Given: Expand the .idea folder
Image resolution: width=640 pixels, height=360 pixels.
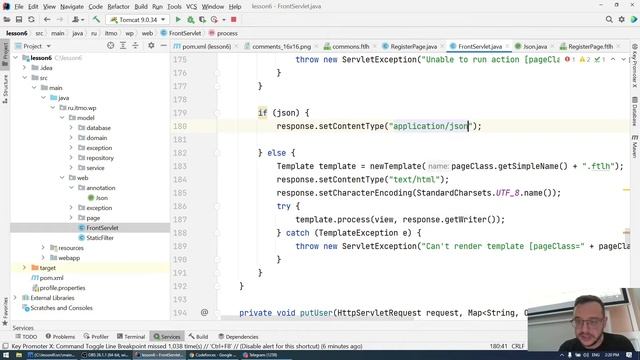Looking at the screenshot, I should point(24,68).
